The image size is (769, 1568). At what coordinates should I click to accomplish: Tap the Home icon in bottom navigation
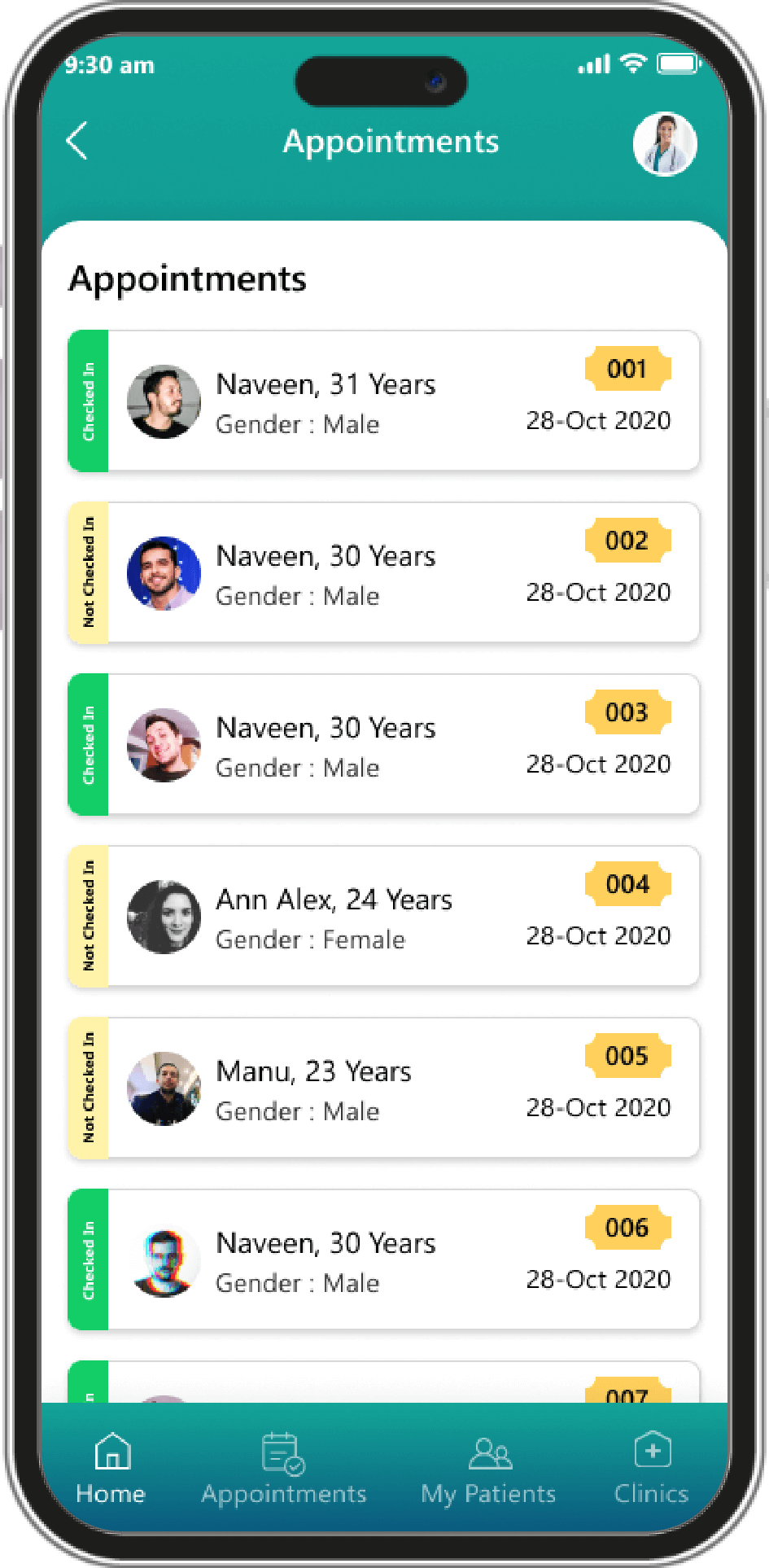coord(112,1452)
